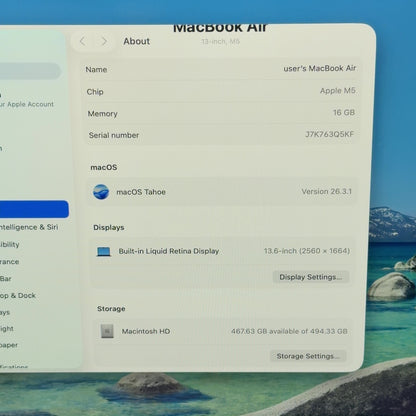
Task: Go forward with the right chevron arrow
Action: pyautogui.click(x=104, y=41)
